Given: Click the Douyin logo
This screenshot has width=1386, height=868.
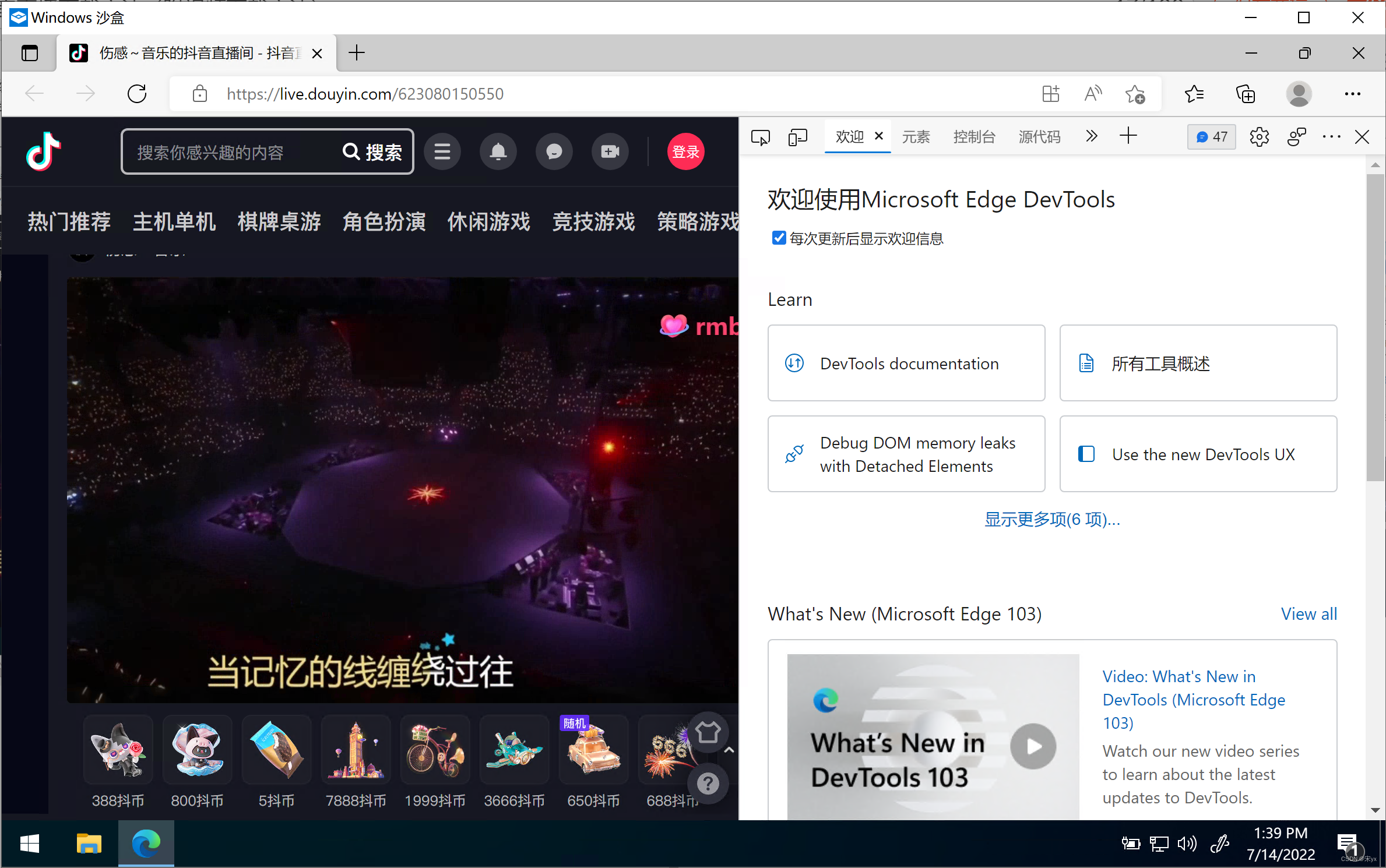Looking at the screenshot, I should click(44, 151).
